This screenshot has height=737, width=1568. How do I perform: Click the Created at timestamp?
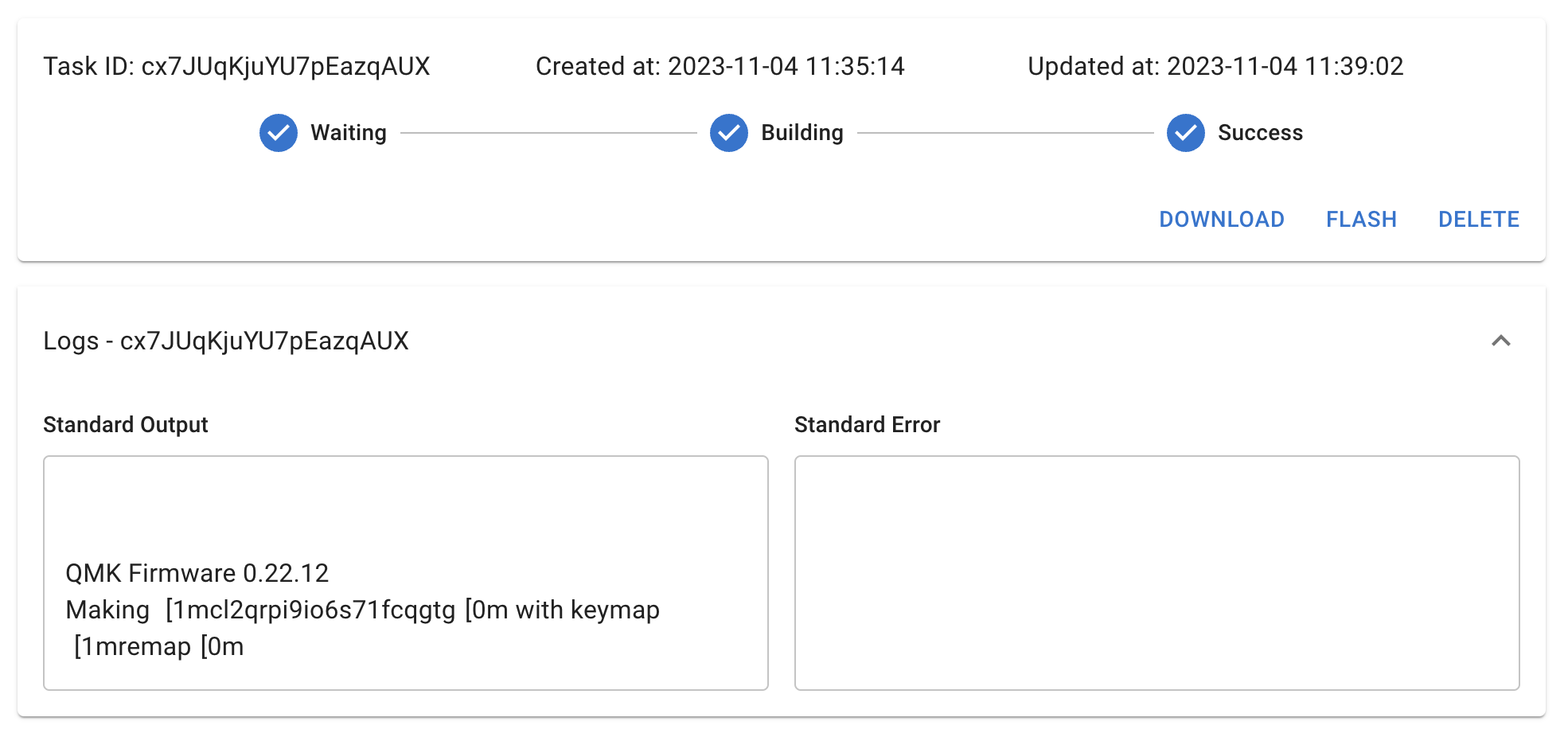point(720,66)
